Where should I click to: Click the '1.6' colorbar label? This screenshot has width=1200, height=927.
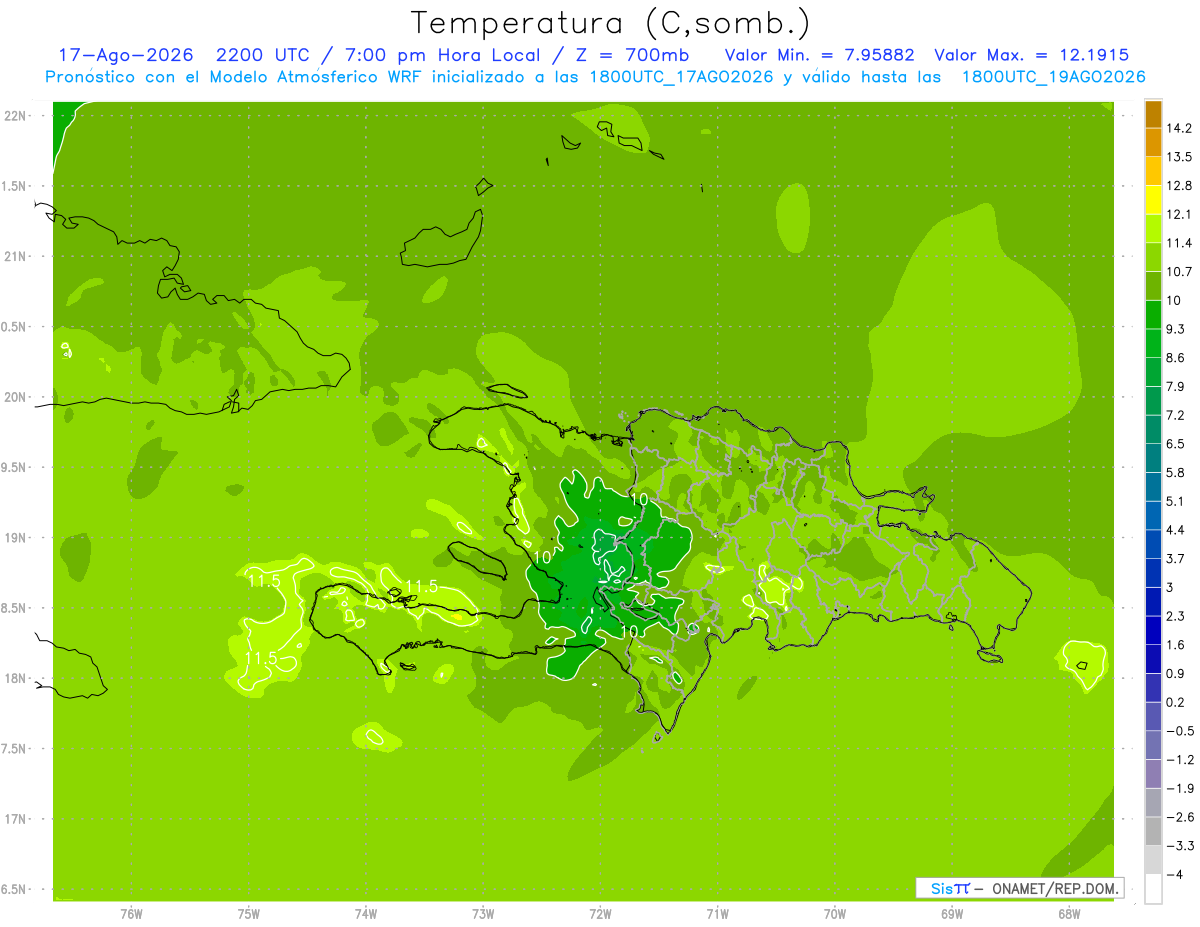1176,645
